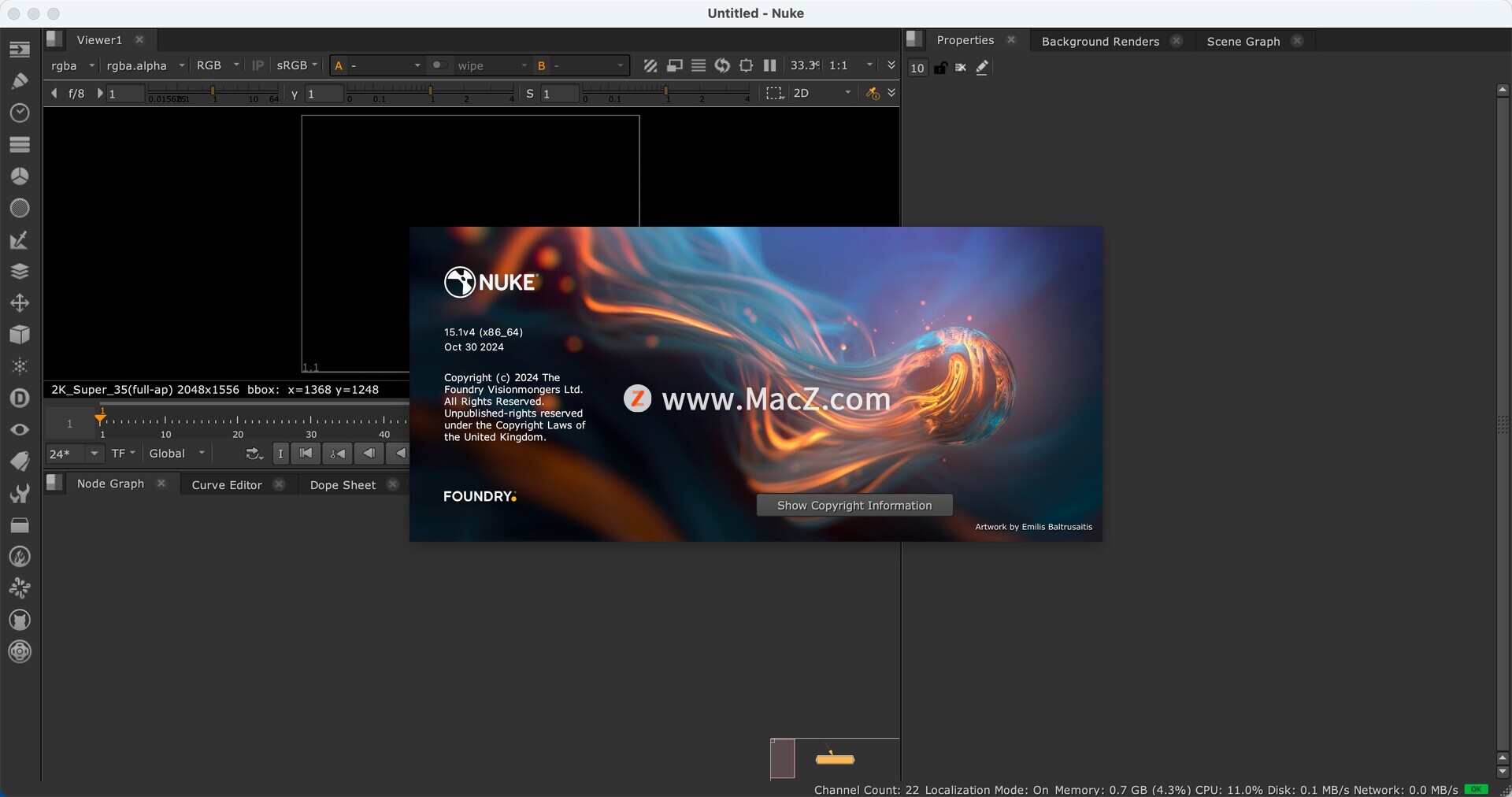Open the sRGB viewer process dropdown
Screen dimensions: 1512x797
pos(296,66)
